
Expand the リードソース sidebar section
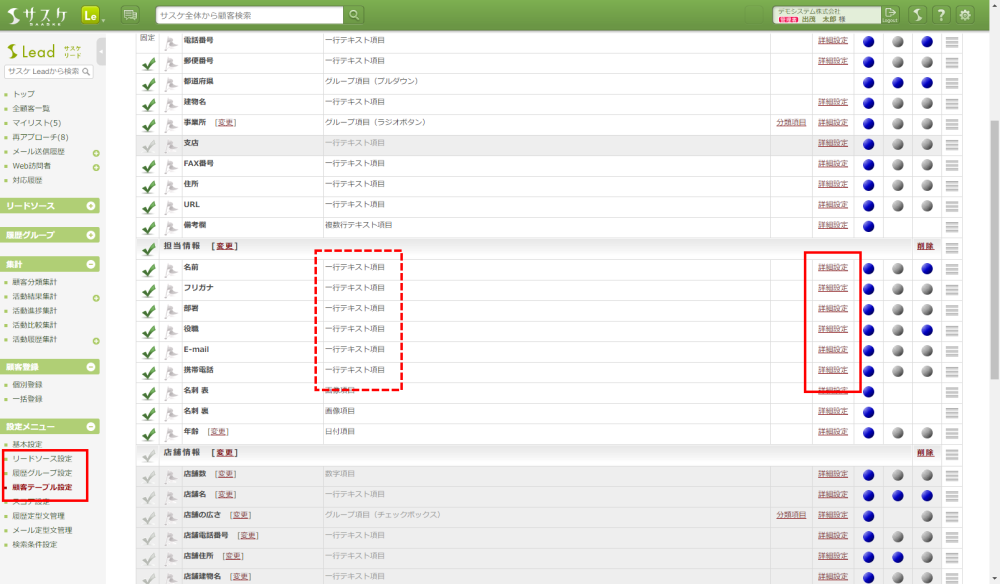tap(91, 206)
